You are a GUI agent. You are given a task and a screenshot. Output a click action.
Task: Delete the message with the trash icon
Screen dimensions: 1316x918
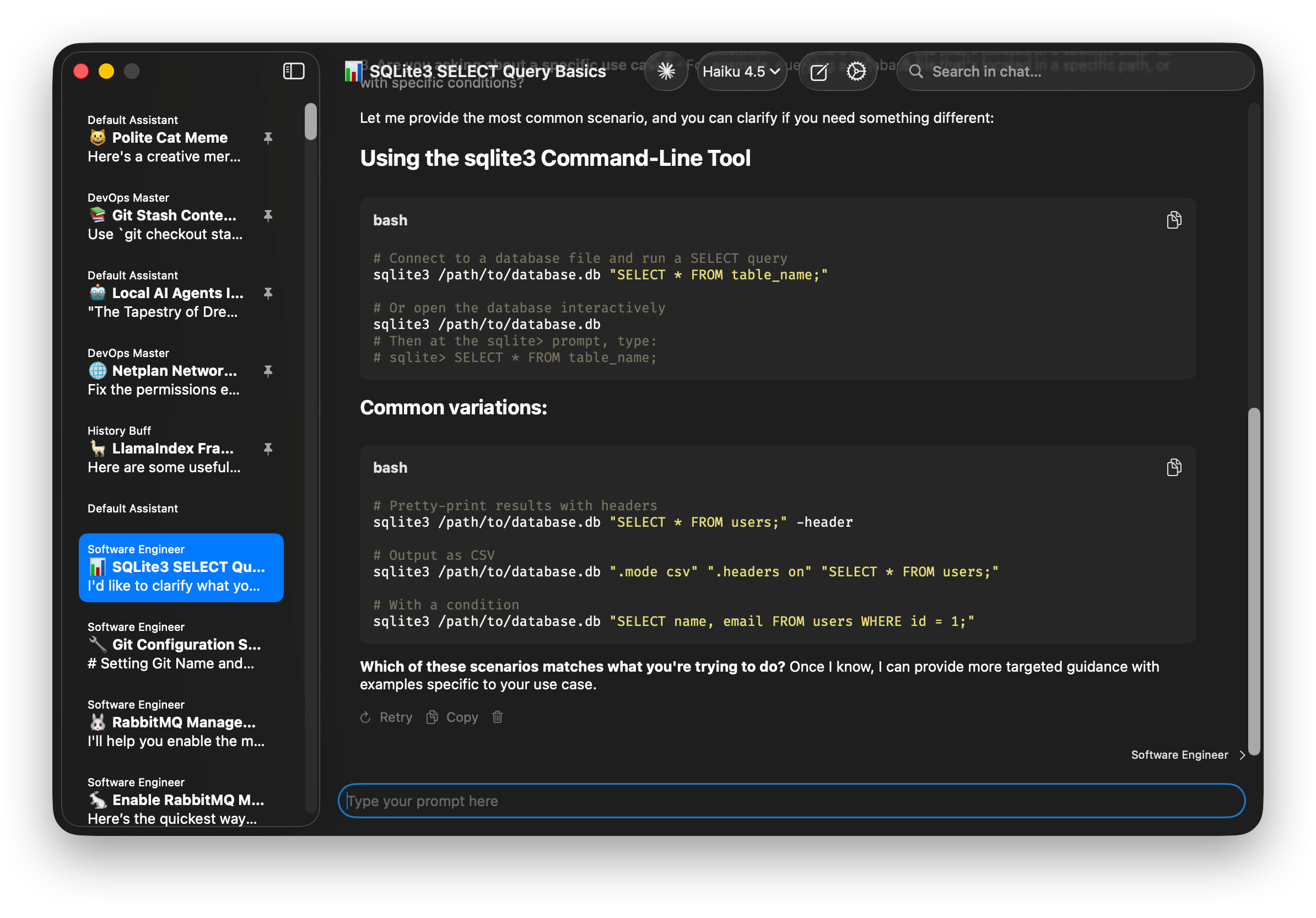click(497, 717)
